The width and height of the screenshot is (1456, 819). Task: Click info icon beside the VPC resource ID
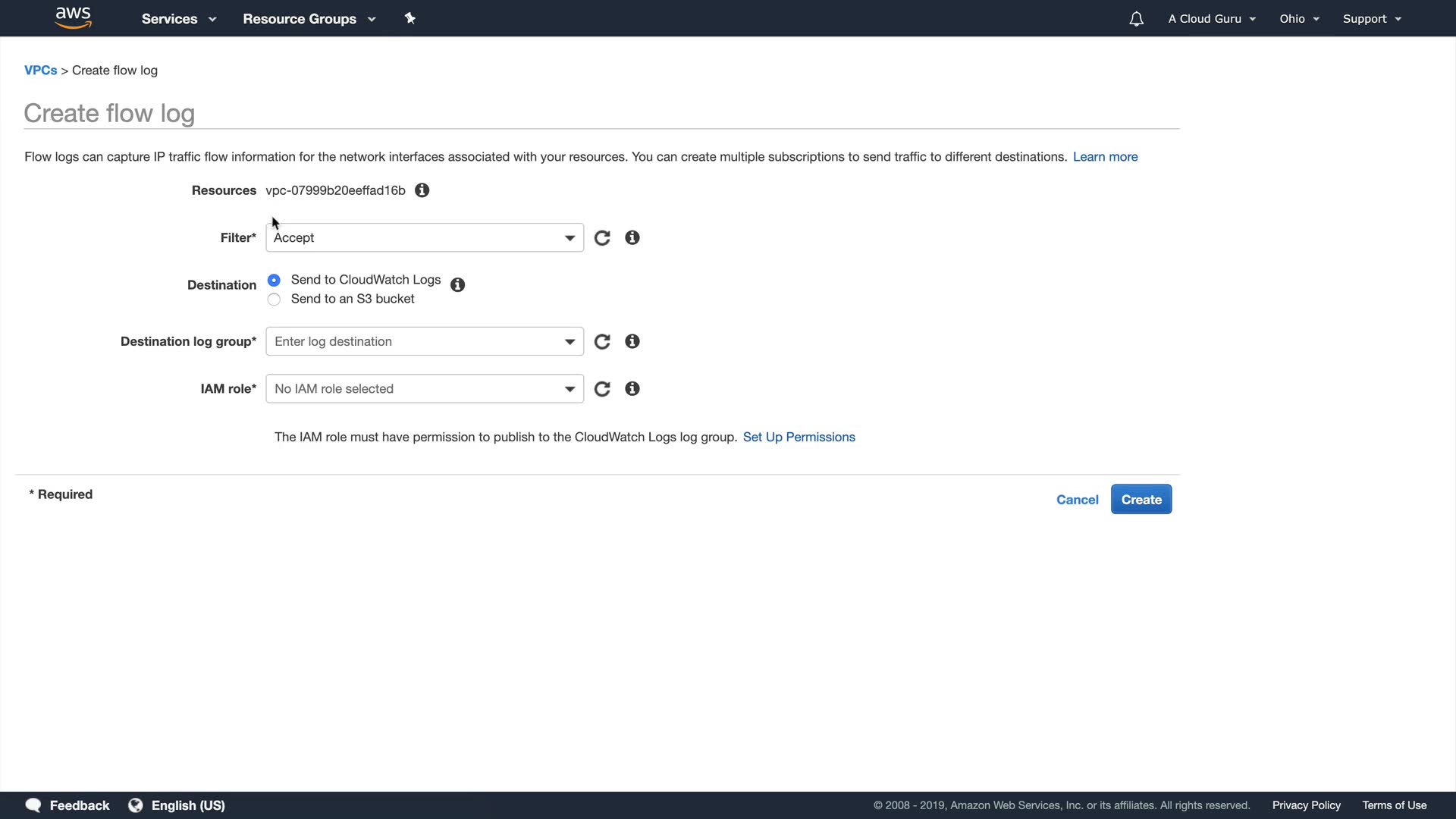coord(422,190)
